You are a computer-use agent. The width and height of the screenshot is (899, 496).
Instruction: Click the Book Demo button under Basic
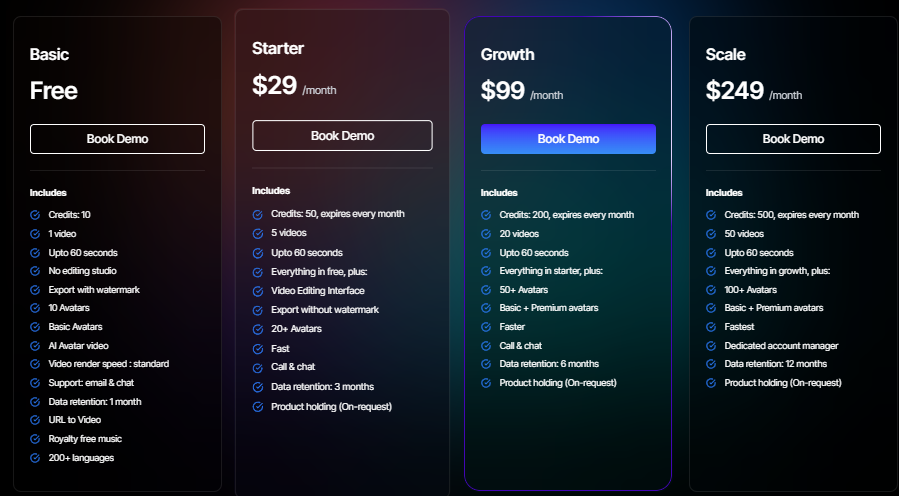117,139
